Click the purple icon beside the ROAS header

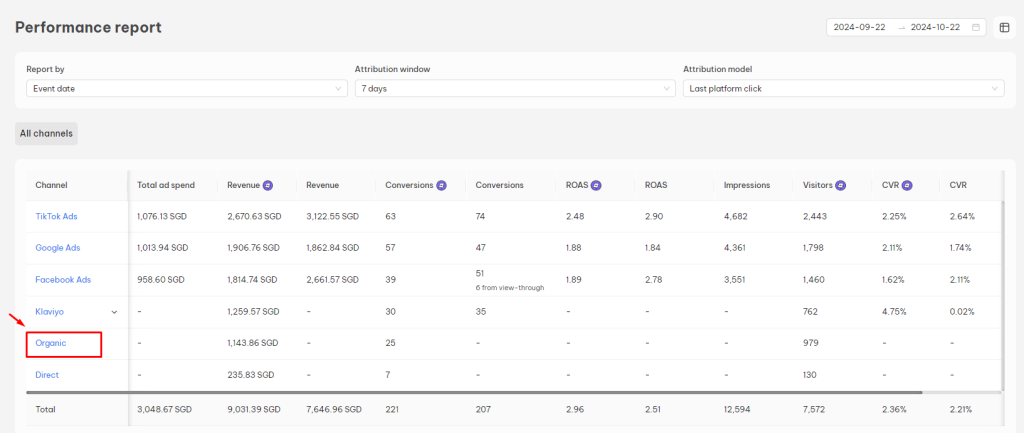596,185
